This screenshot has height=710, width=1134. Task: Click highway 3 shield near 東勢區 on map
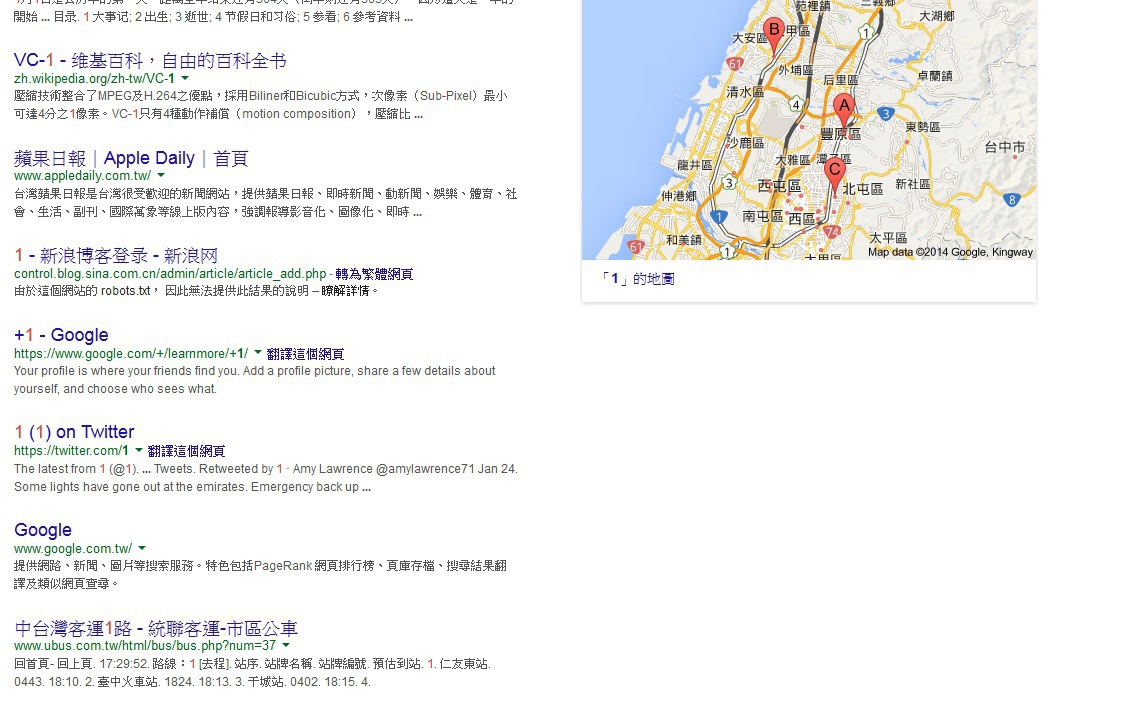coord(885,114)
